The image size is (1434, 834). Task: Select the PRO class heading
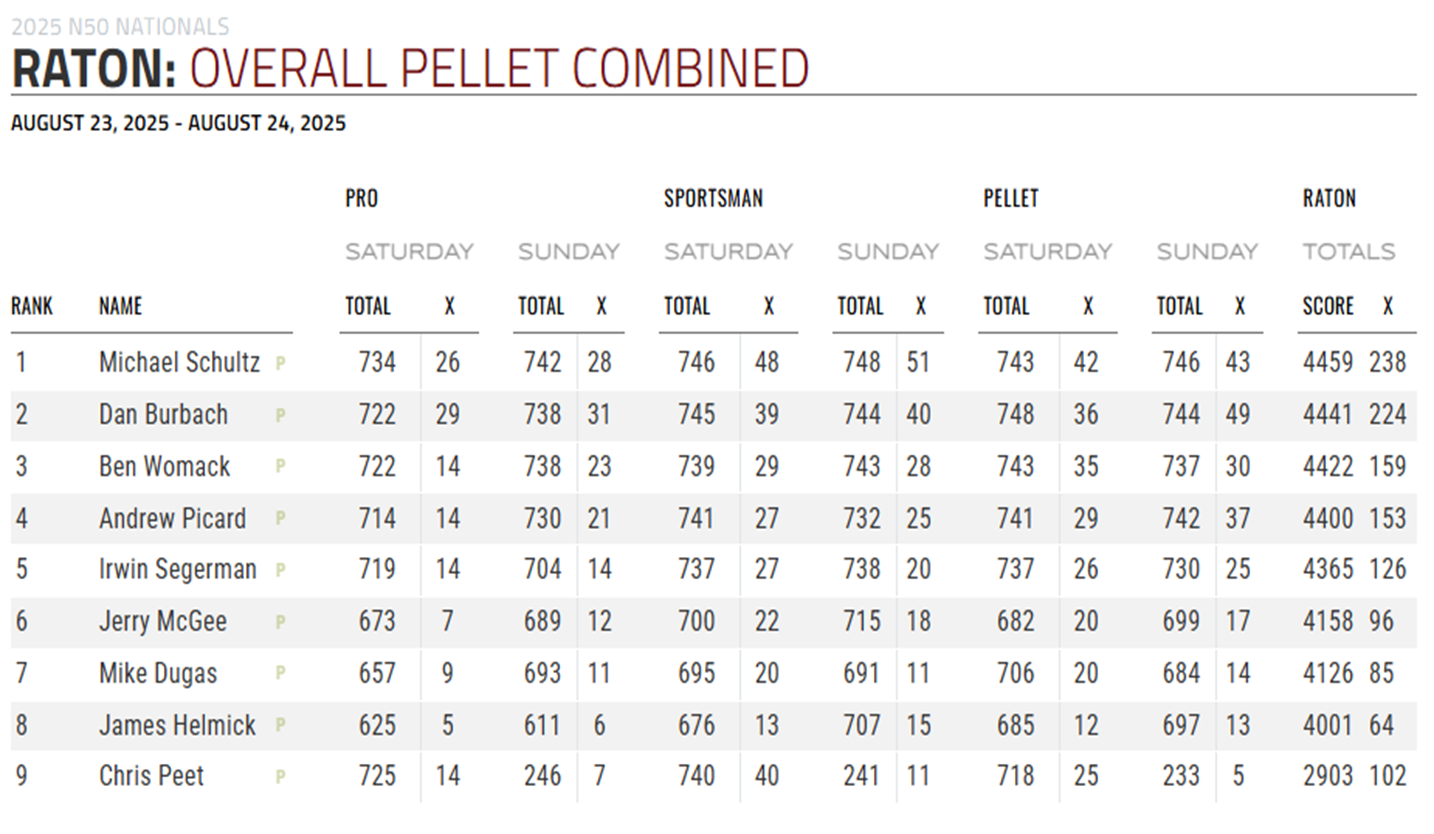[362, 198]
